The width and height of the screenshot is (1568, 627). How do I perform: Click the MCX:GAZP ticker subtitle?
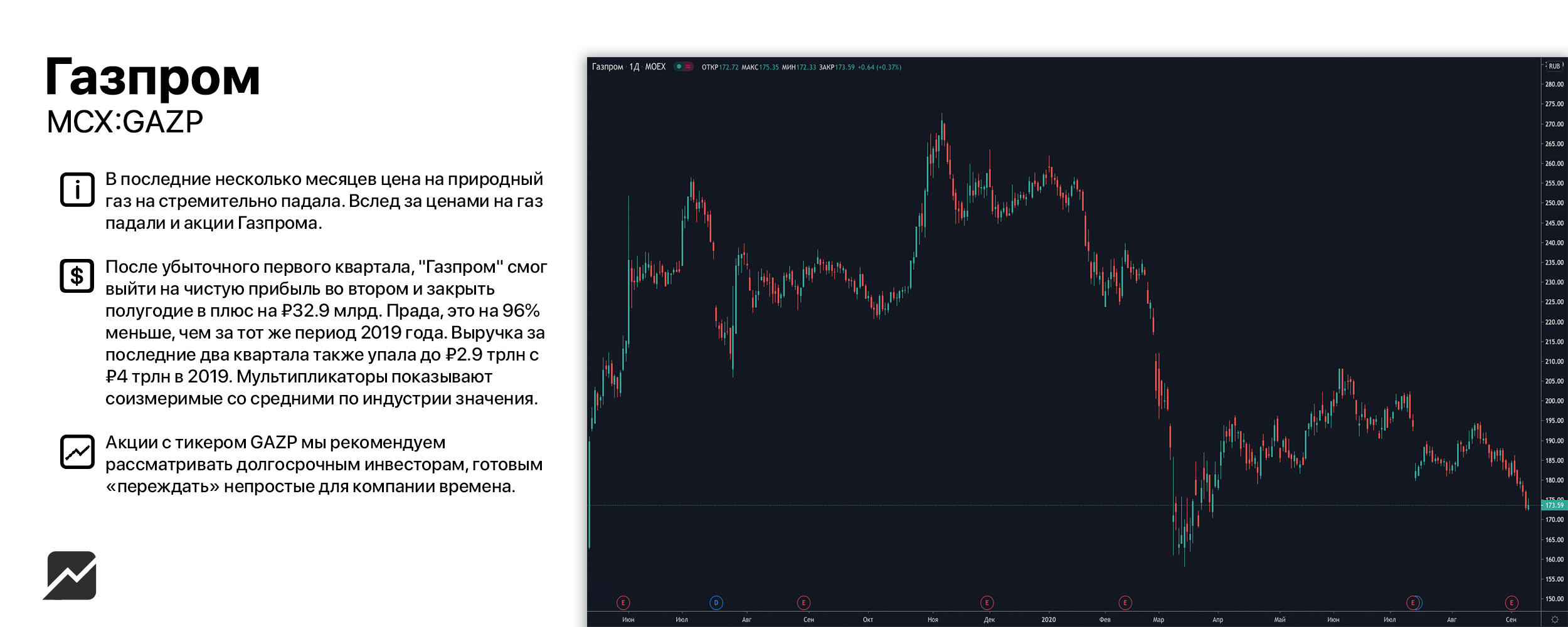pos(125,122)
